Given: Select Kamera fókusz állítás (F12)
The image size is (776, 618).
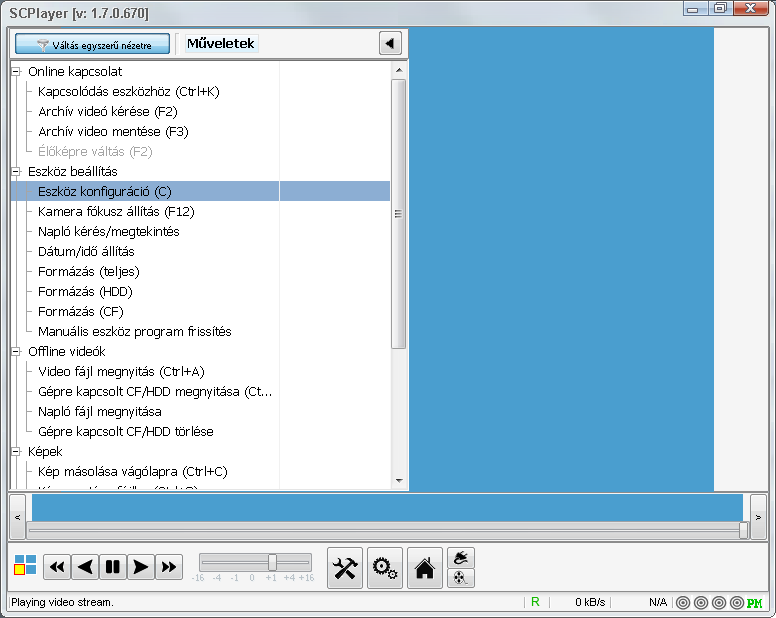Looking at the screenshot, I should coord(116,212).
